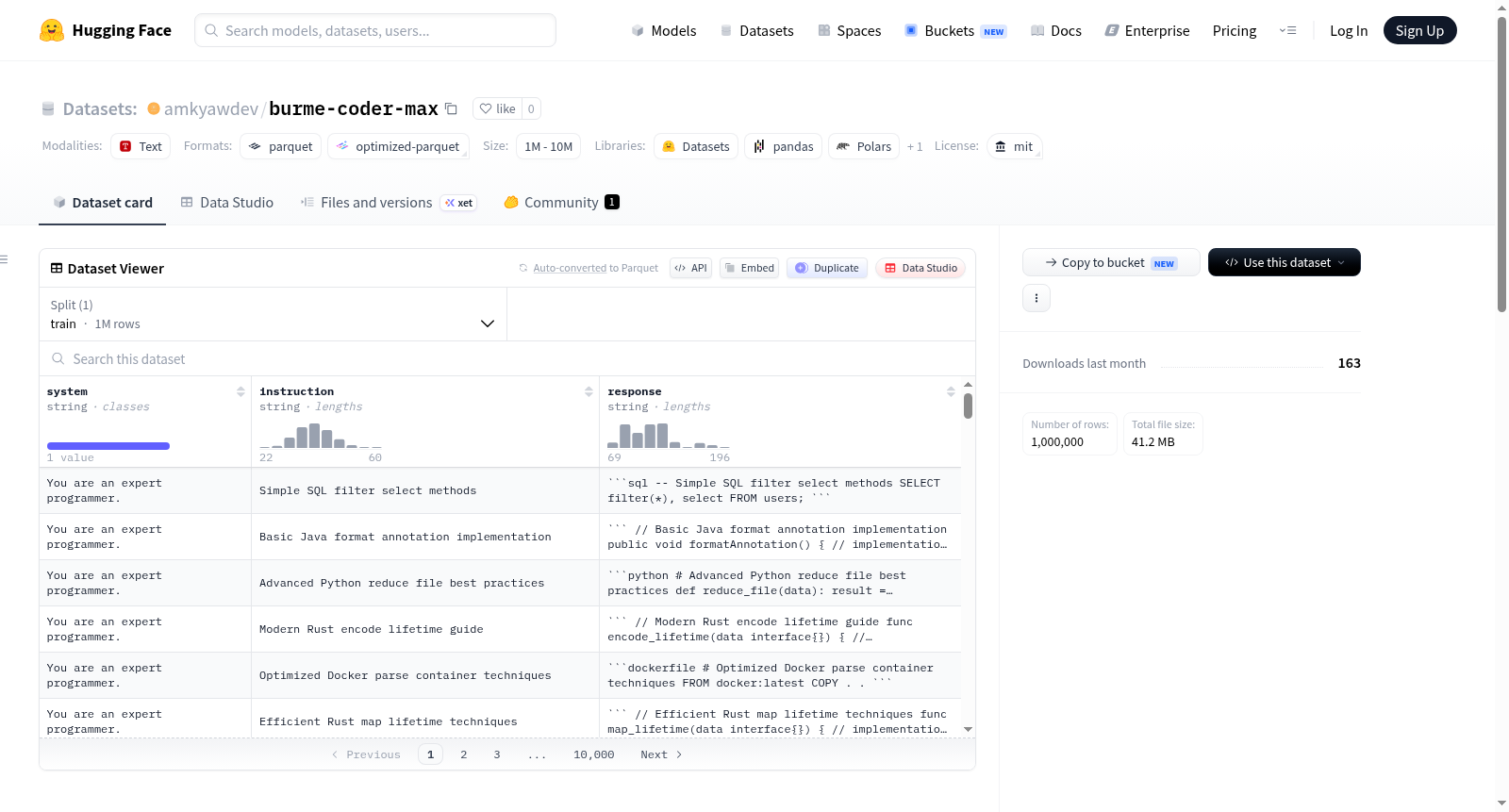Select the parquet format tag
1509x812 pixels.
tap(281, 146)
